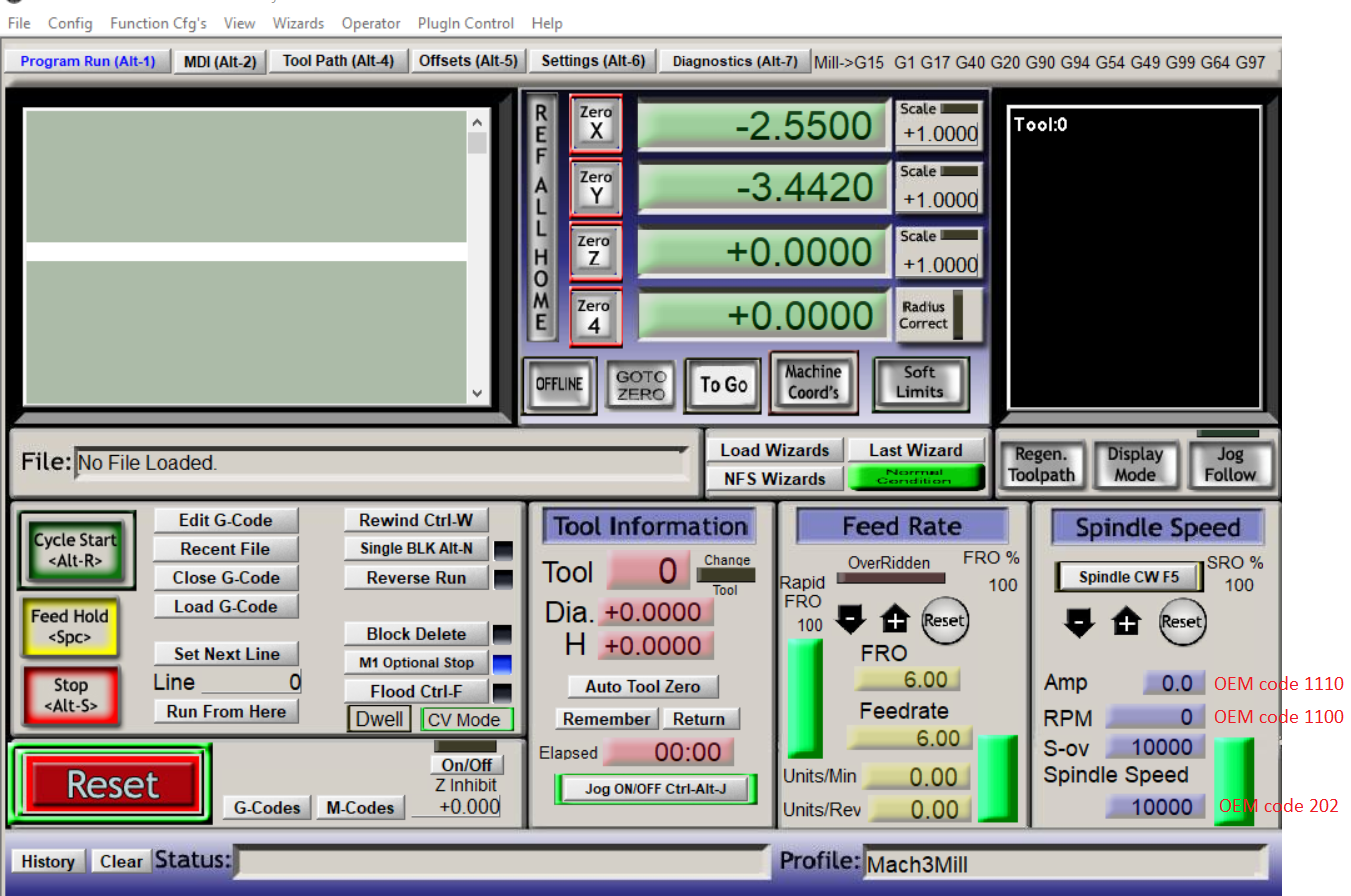Click the M-Codes button
The width and height of the screenshot is (1351, 896).
(360, 807)
